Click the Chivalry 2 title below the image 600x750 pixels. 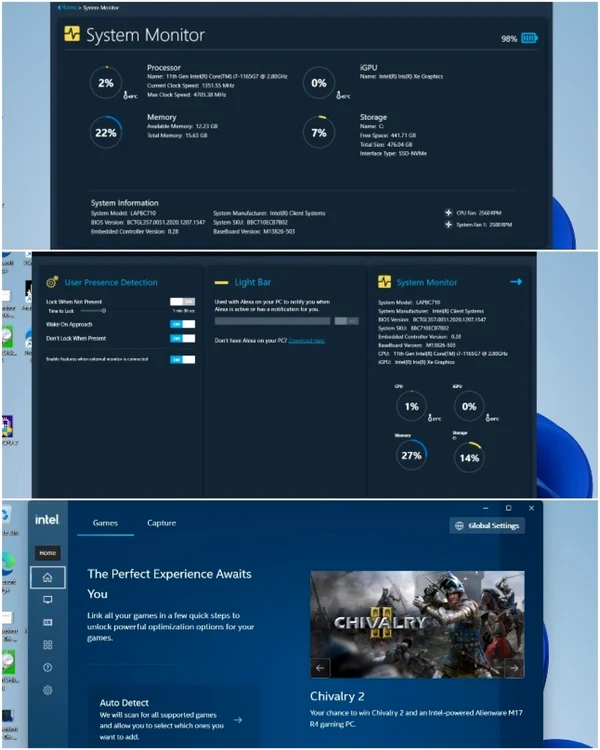tap(337, 696)
